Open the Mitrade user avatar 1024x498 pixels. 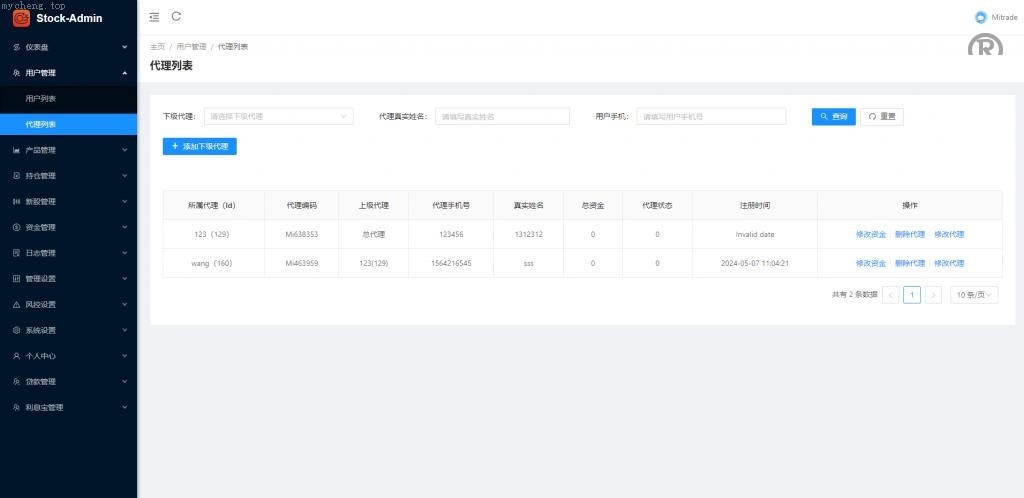click(x=980, y=17)
